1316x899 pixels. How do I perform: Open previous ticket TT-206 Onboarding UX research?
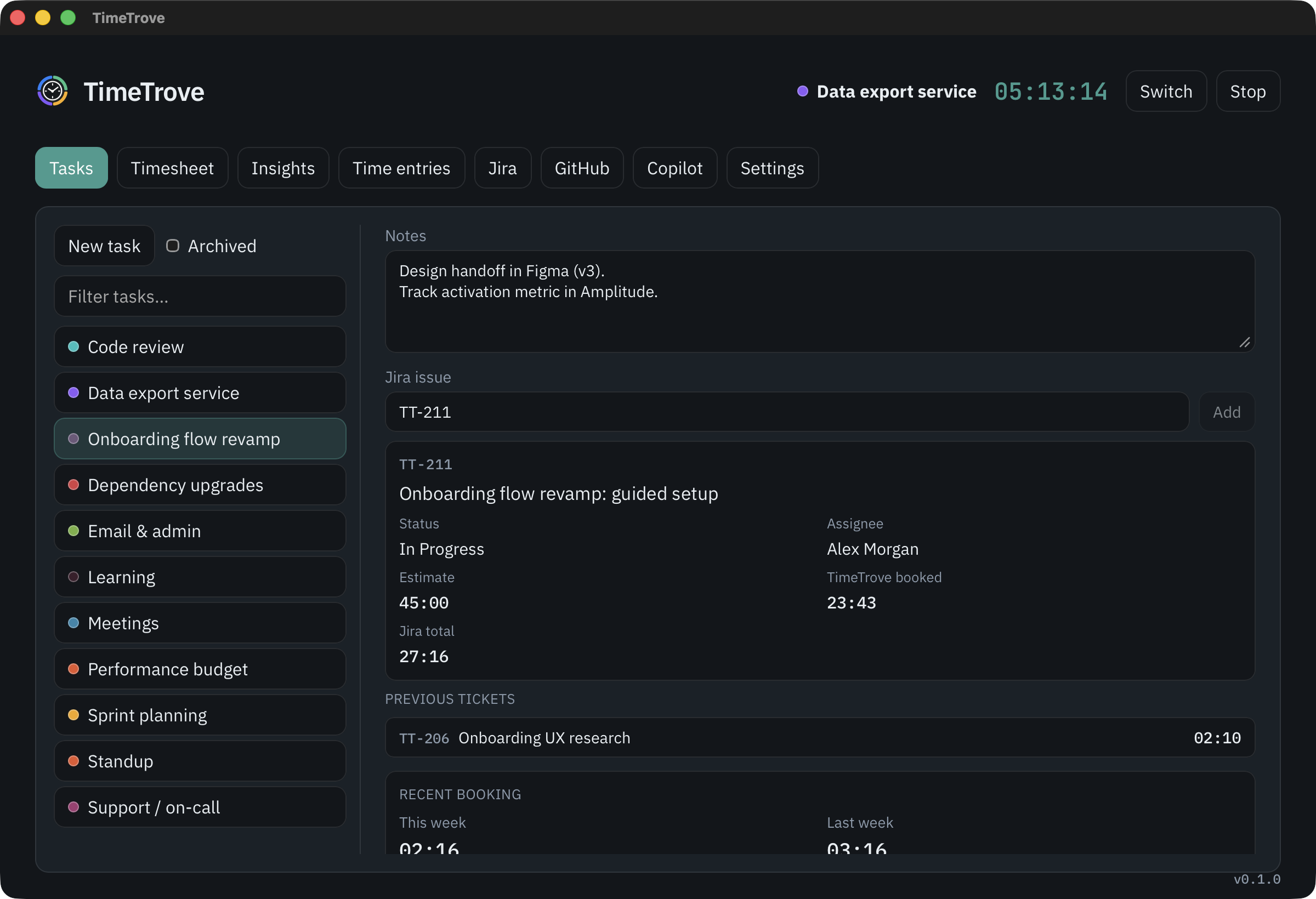820,738
